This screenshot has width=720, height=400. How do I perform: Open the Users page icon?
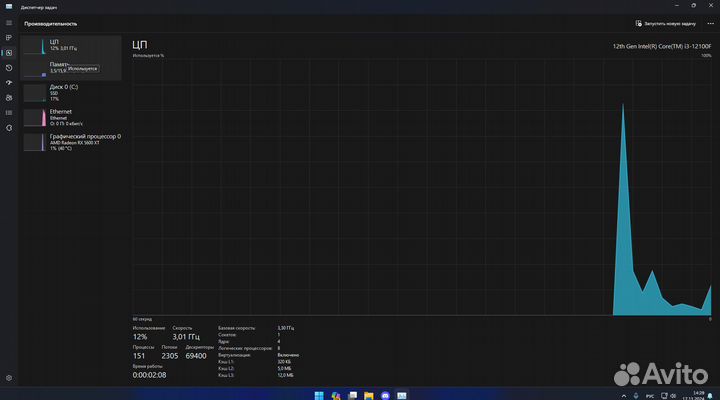(x=8, y=97)
